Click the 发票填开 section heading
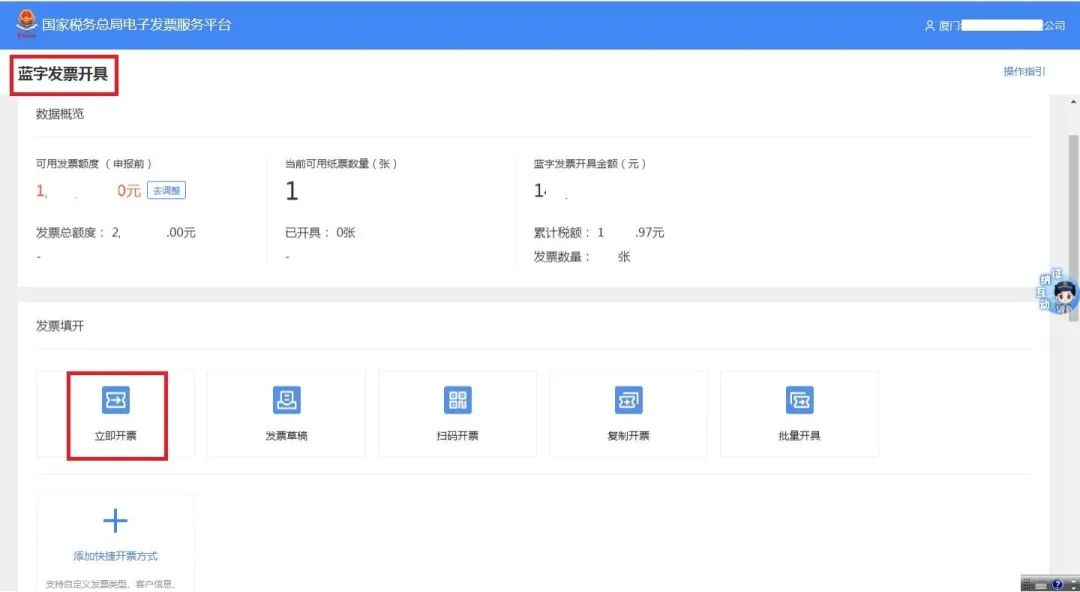The height and width of the screenshot is (592, 1080). pyautogui.click(x=60, y=326)
